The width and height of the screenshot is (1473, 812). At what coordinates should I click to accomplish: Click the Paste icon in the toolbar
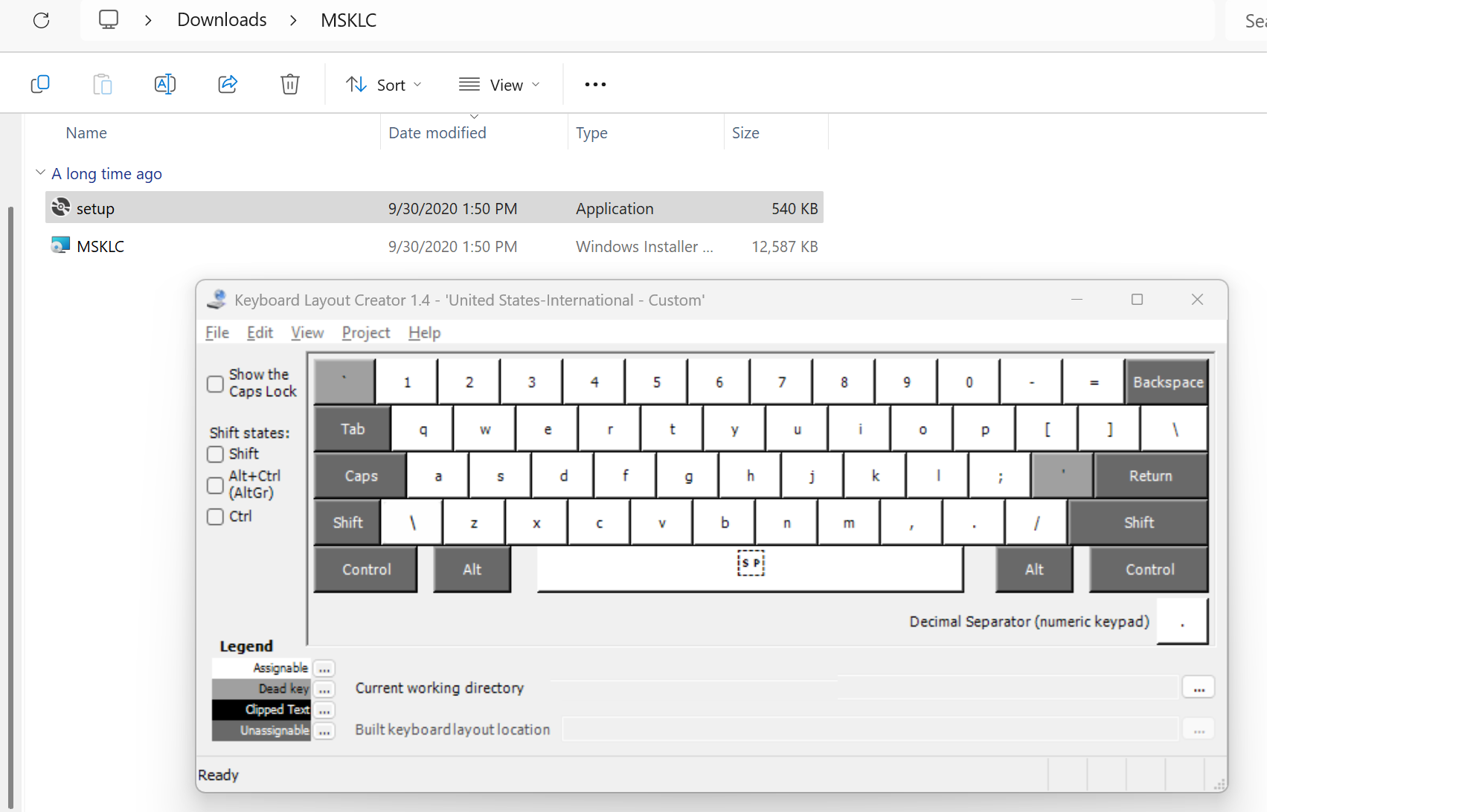[103, 84]
